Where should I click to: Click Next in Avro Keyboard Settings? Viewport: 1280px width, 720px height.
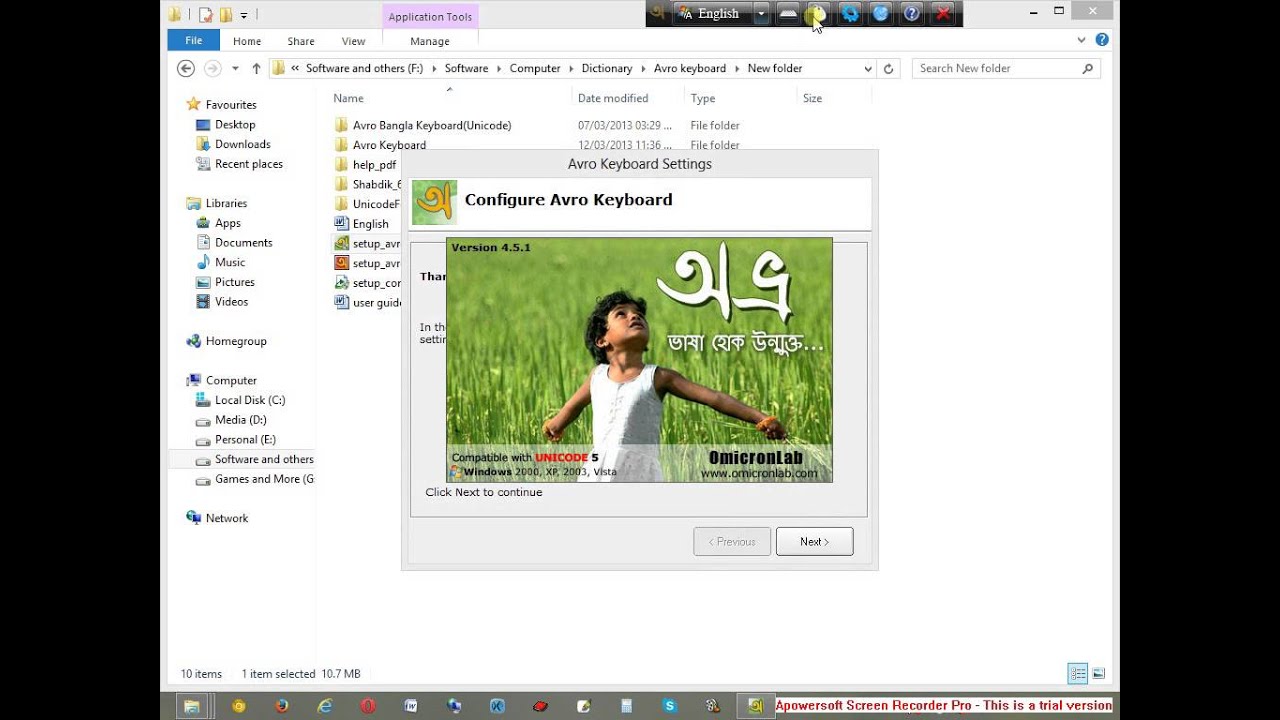click(814, 542)
